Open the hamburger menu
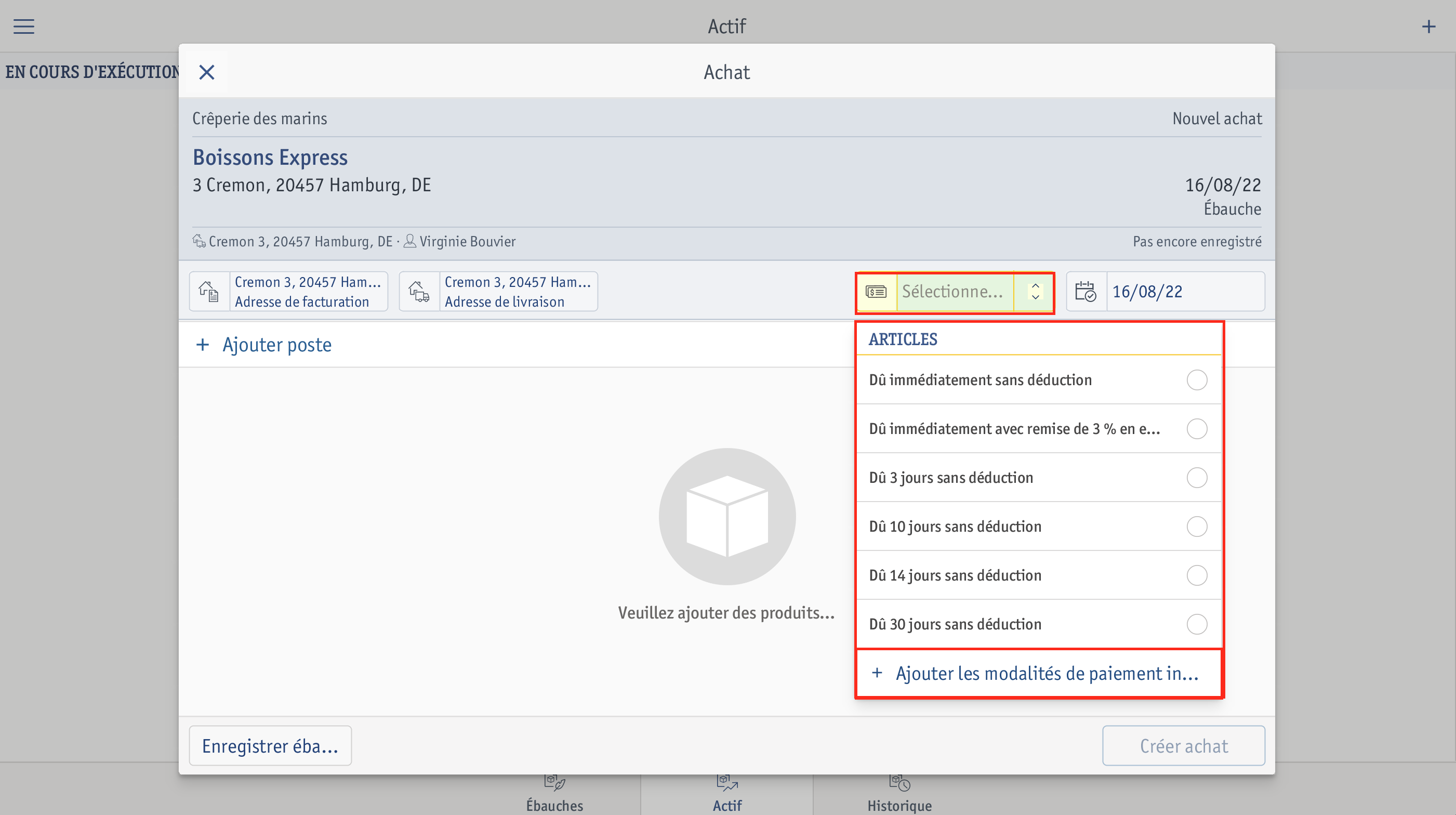 pyautogui.click(x=24, y=26)
